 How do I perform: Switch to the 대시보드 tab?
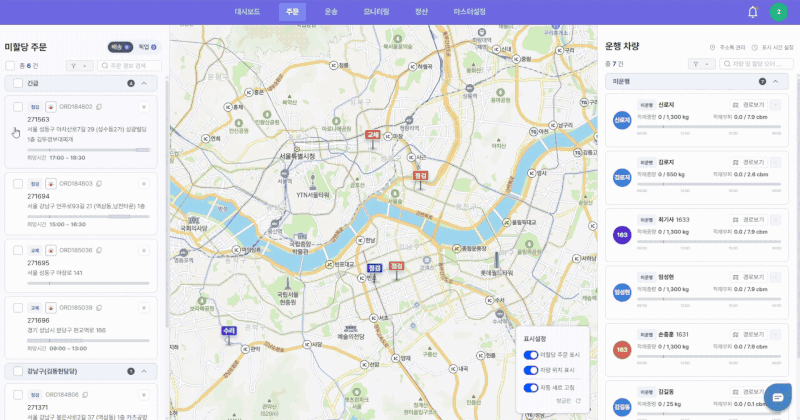click(248, 11)
